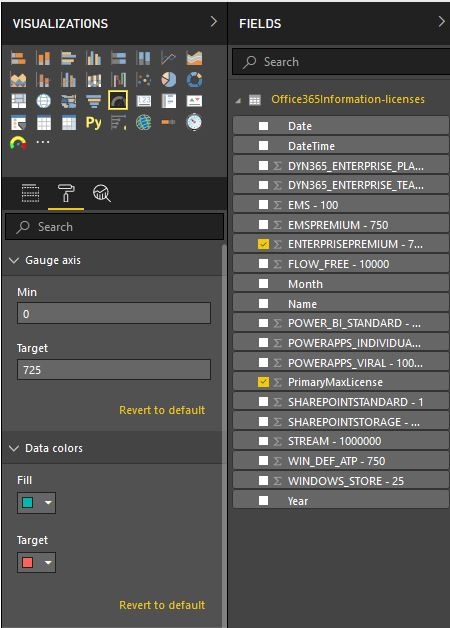Viewport: 450px width, 628px height.
Task: Select the stacked column chart visual
Action: pos(43,58)
